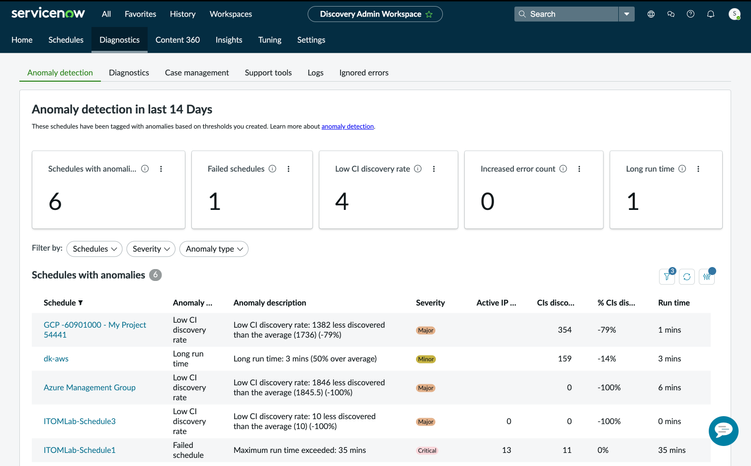Open the sidebar discussions chat icon
751x466 pixels.
(x=671, y=14)
